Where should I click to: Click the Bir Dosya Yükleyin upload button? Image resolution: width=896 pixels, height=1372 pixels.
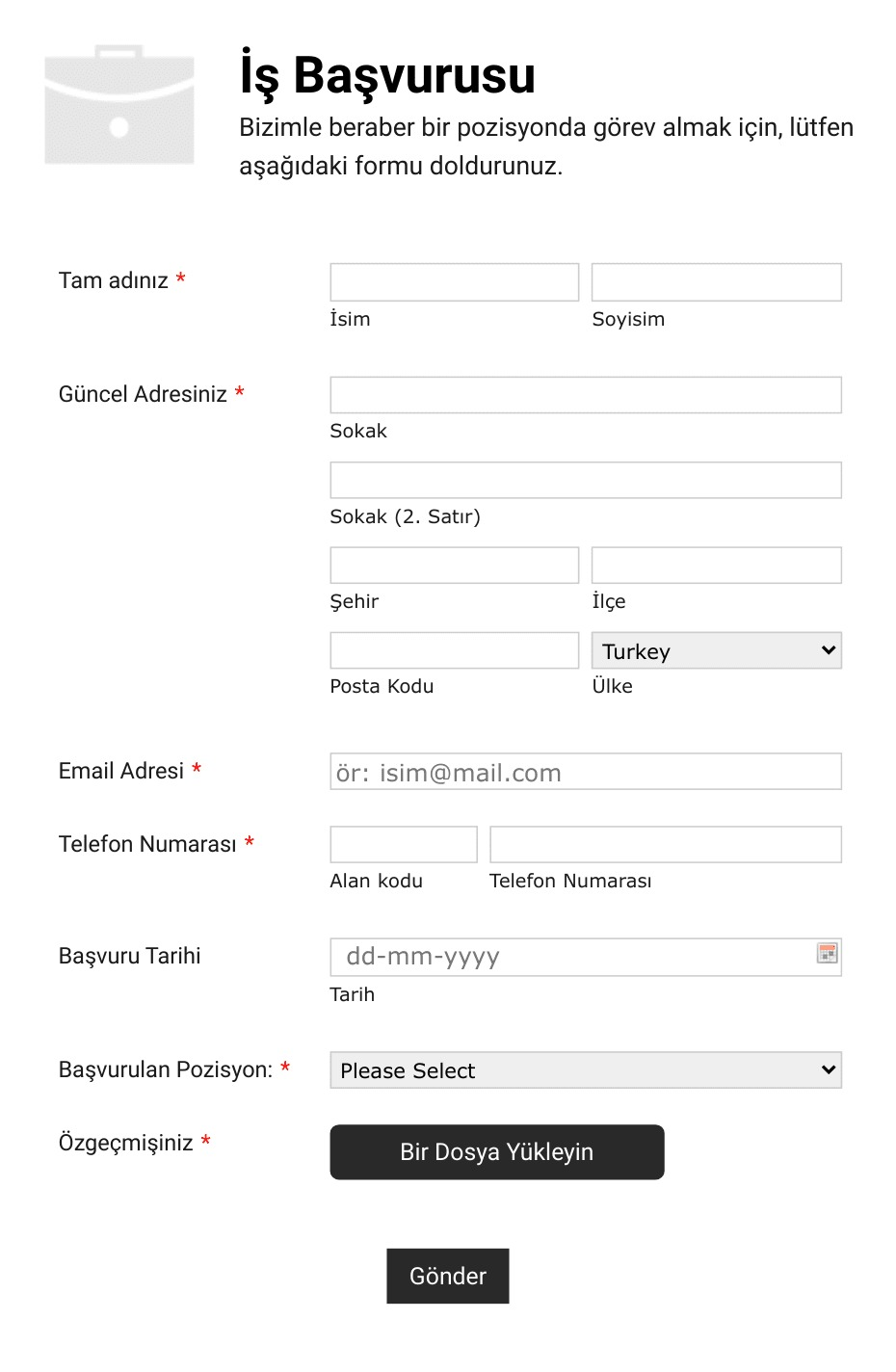(x=497, y=1151)
